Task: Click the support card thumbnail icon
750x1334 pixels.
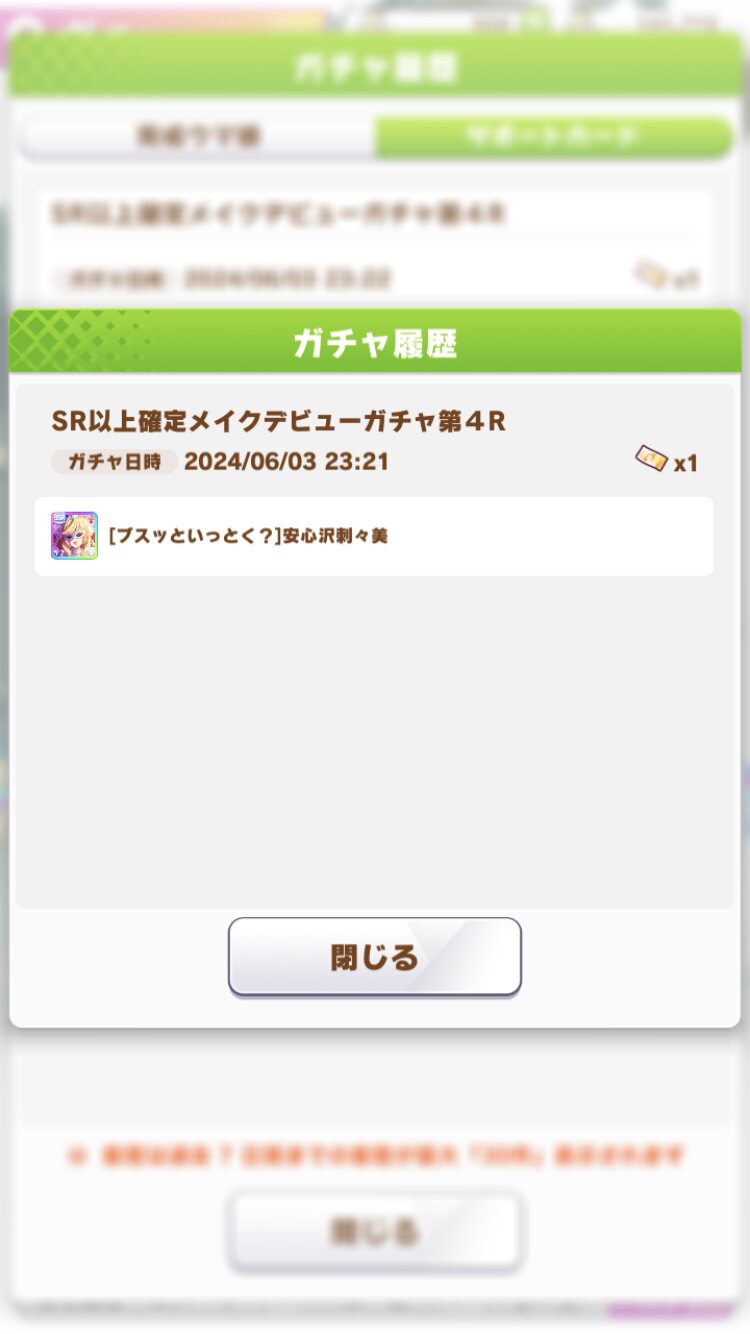Action: 74,536
